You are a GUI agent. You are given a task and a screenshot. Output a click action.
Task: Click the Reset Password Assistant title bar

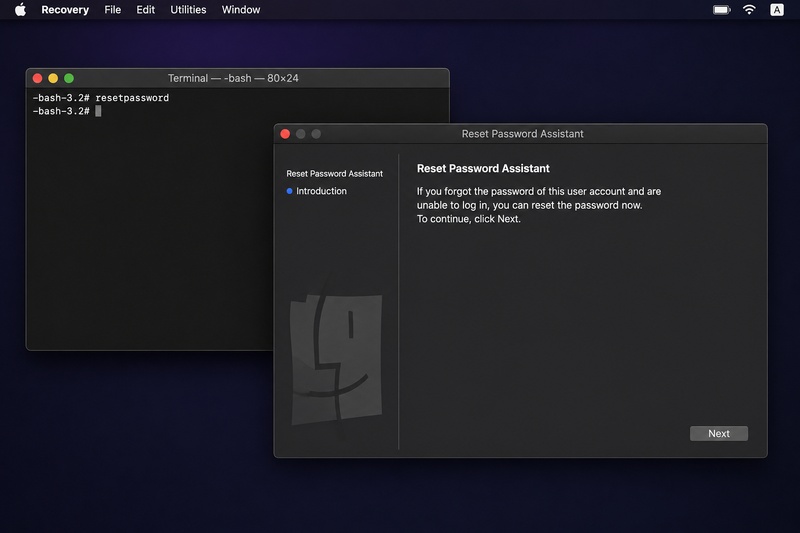click(x=522, y=134)
